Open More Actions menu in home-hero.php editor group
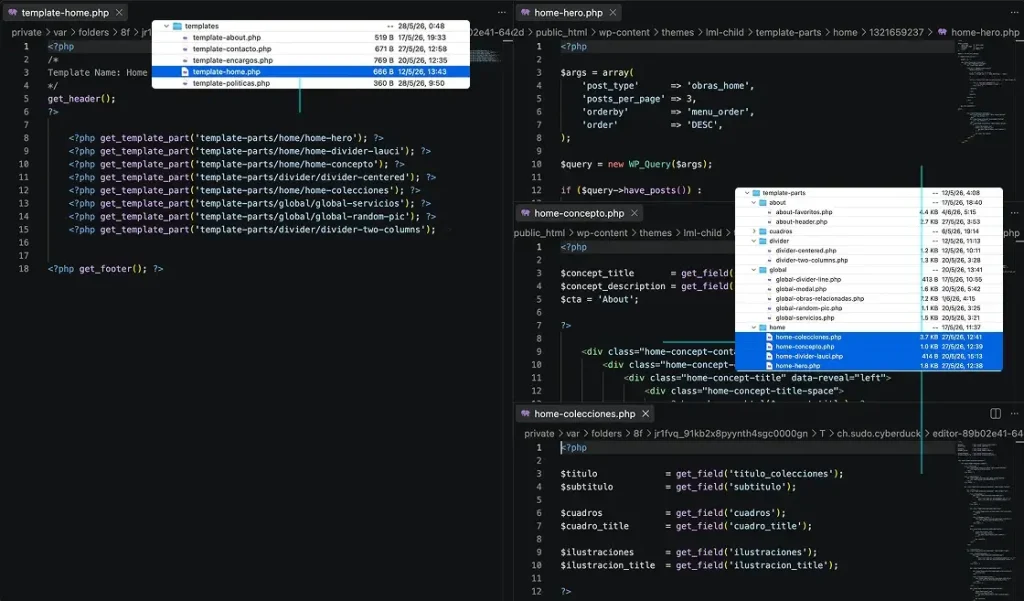1024x601 pixels. pos(1014,12)
